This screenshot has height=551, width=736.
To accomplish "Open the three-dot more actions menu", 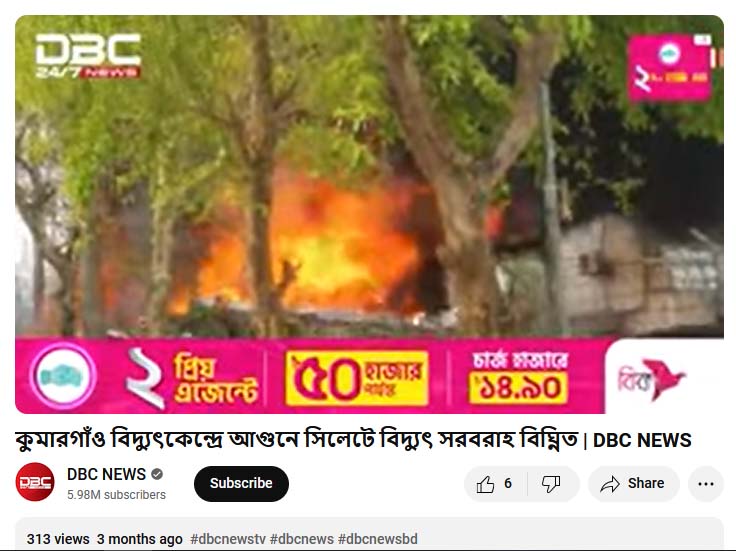I will [705, 483].
